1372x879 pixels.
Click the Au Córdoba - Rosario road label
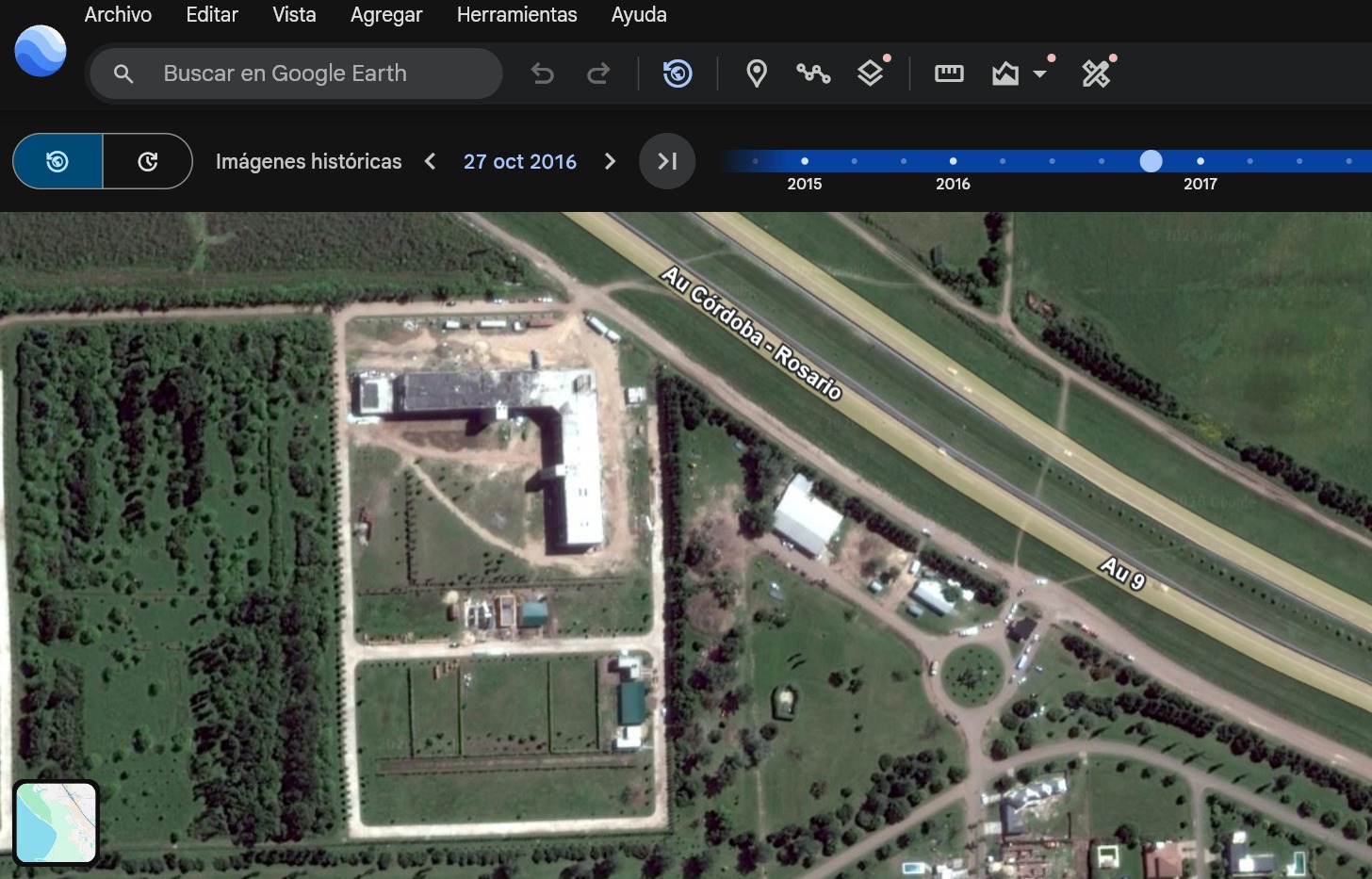pyautogui.click(x=751, y=333)
